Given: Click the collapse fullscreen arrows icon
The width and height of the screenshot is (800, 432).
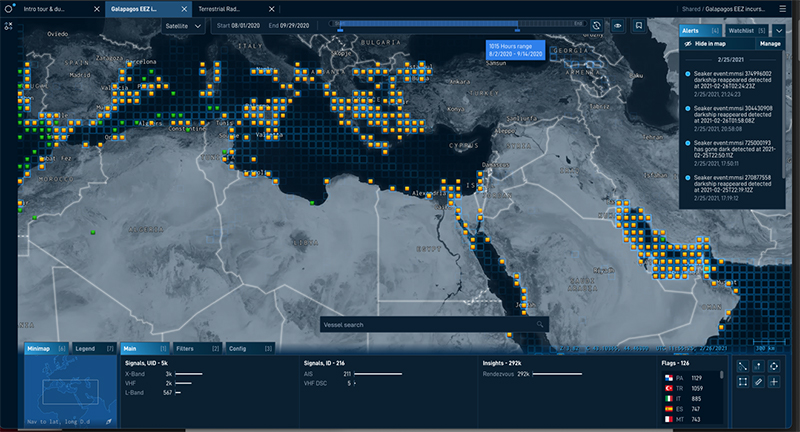Looking at the screenshot, I should 8,26.
